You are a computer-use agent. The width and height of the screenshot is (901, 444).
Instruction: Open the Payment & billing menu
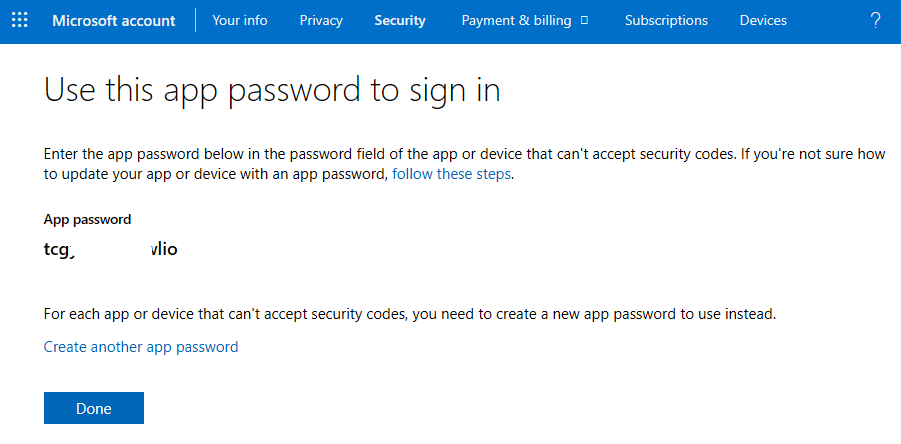click(x=516, y=20)
